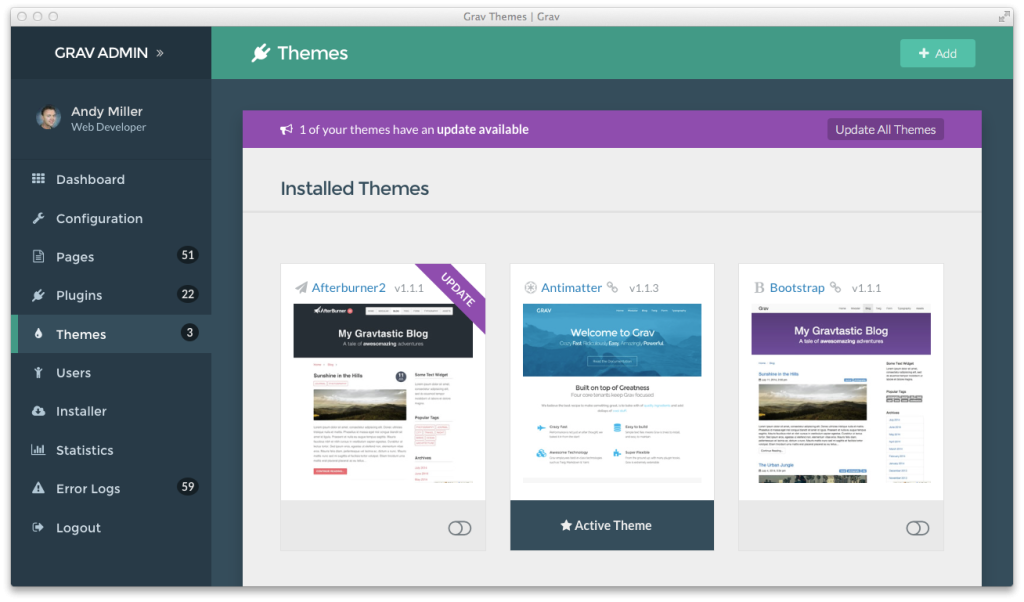Select Themes menu item
This screenshot has height=602, width=1024.
coord(111,334)
